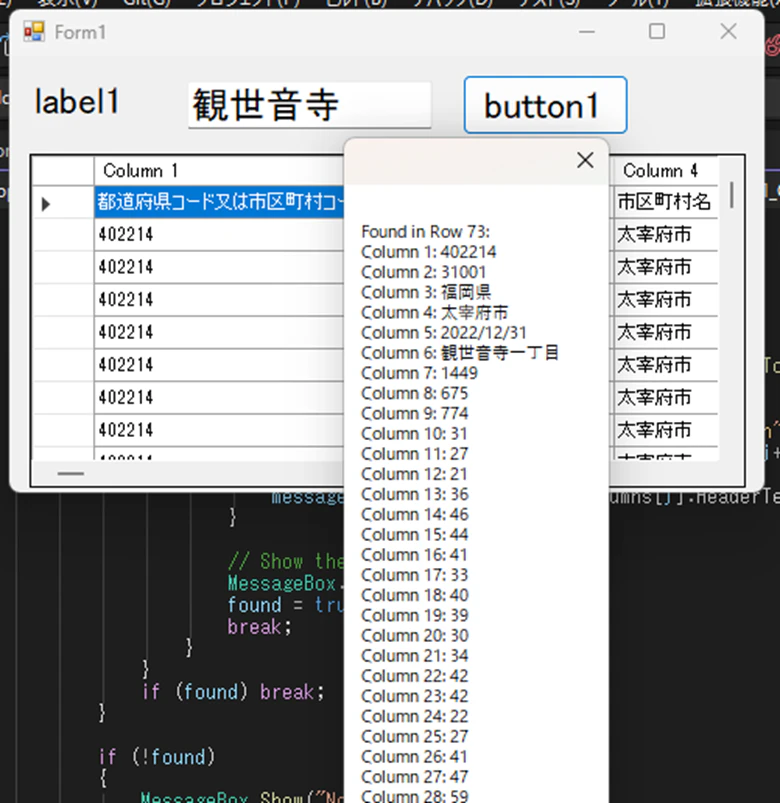Screen dimensions: 780x803
Task: Minimize the Form1 window
Action: 587,32
